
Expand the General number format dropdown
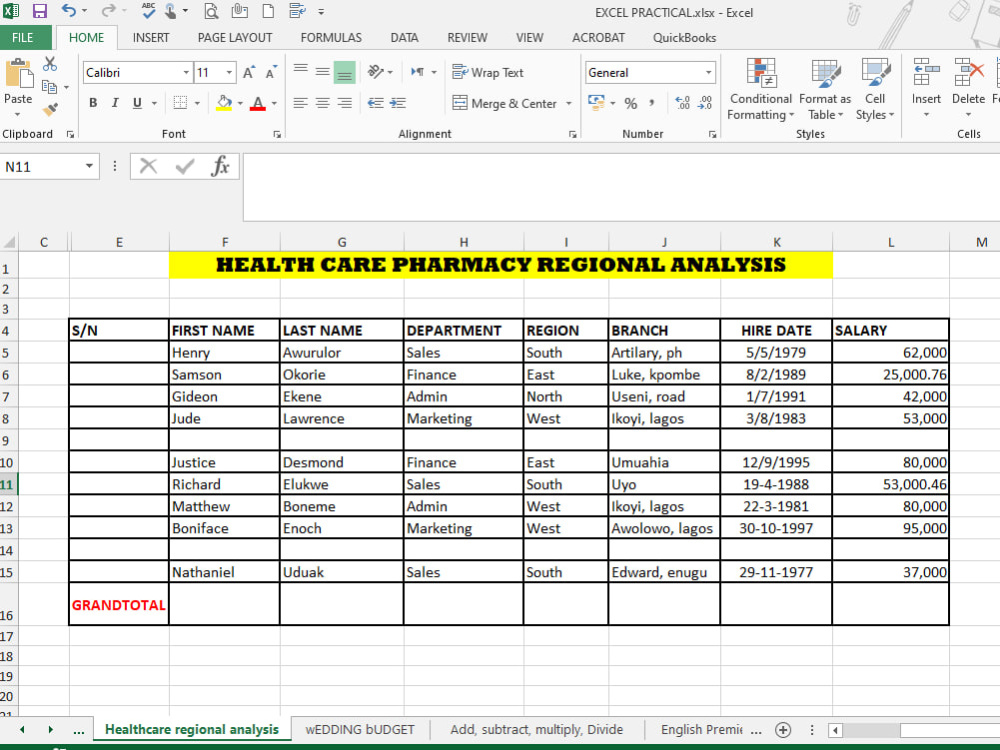click(x=708, y=73)
